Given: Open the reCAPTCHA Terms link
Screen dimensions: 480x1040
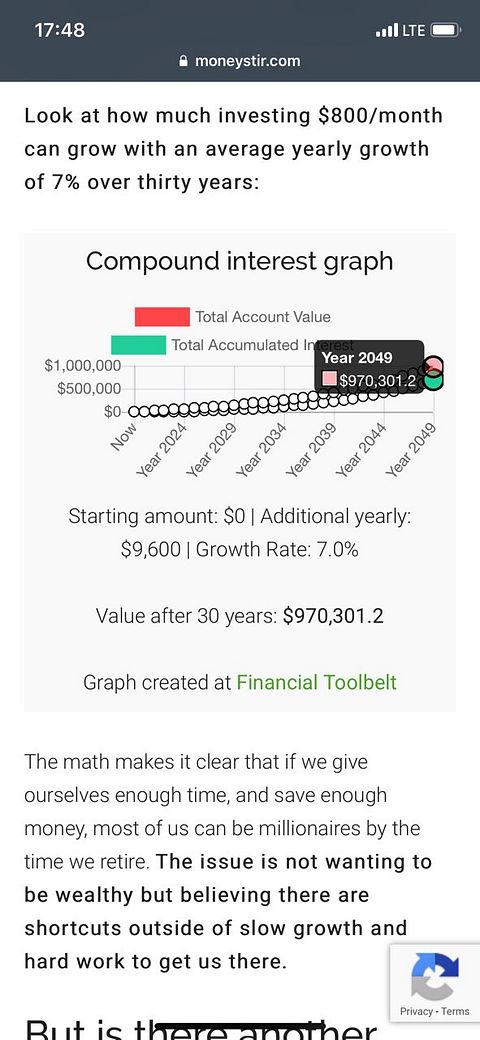Looking at the screenshot, I should pyautogui.click(x=455, y=1011).
